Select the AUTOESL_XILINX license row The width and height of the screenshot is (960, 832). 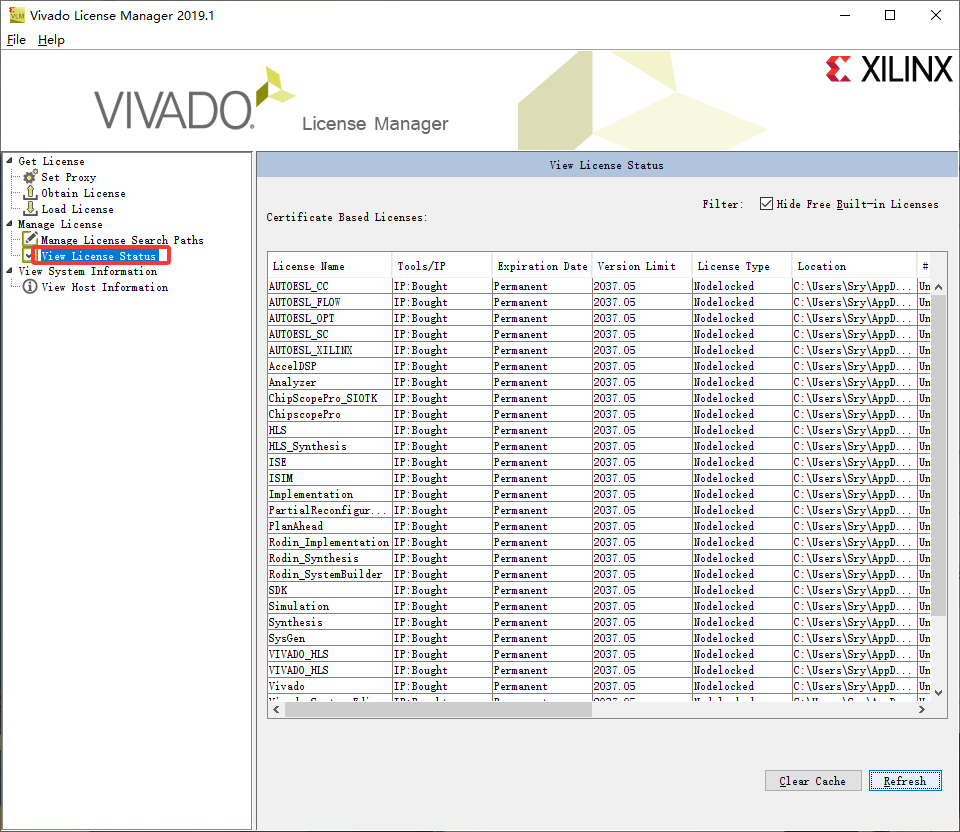click(600, 350)
